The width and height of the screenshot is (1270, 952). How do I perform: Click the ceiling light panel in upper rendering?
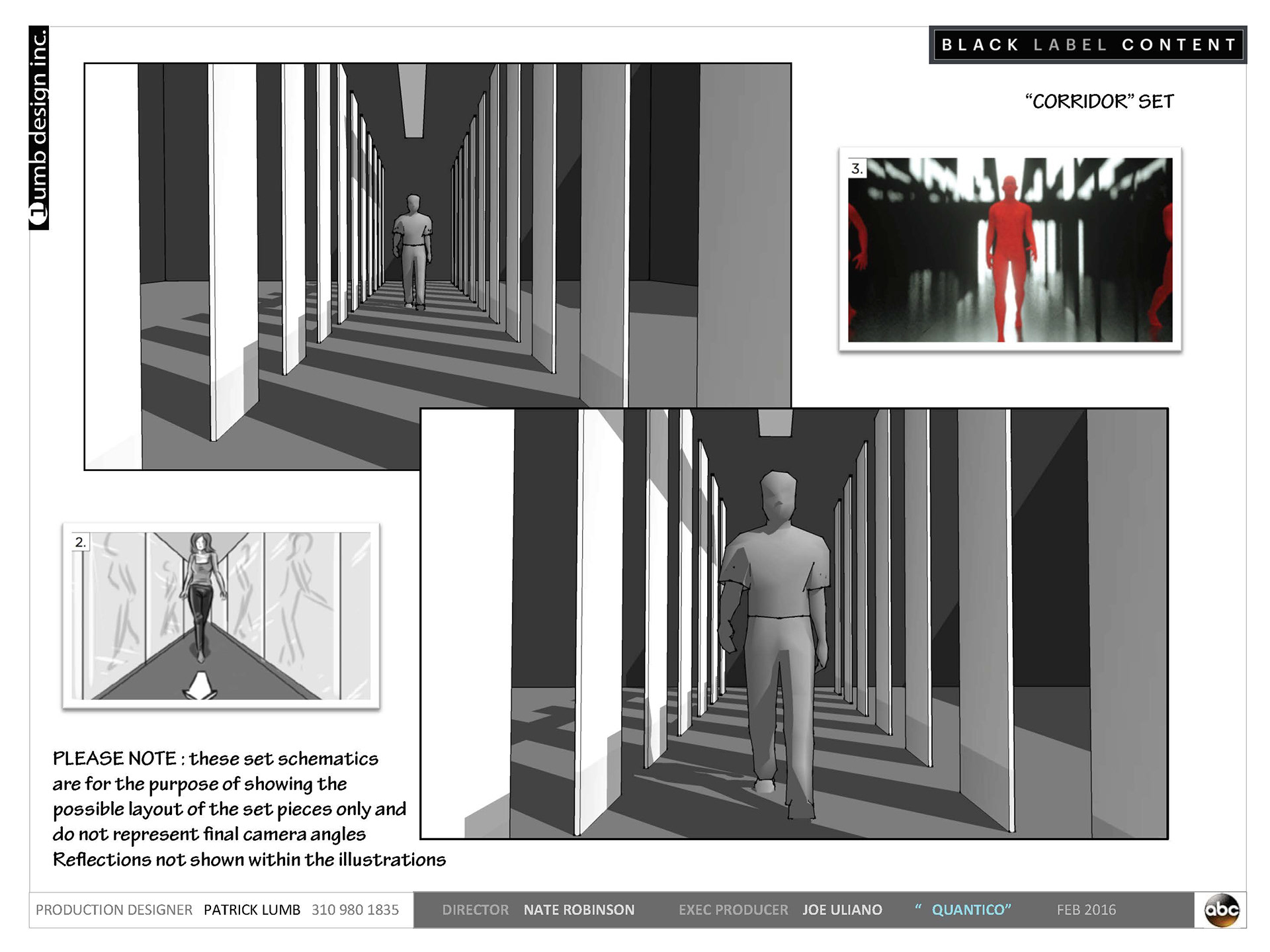[413, 99]
